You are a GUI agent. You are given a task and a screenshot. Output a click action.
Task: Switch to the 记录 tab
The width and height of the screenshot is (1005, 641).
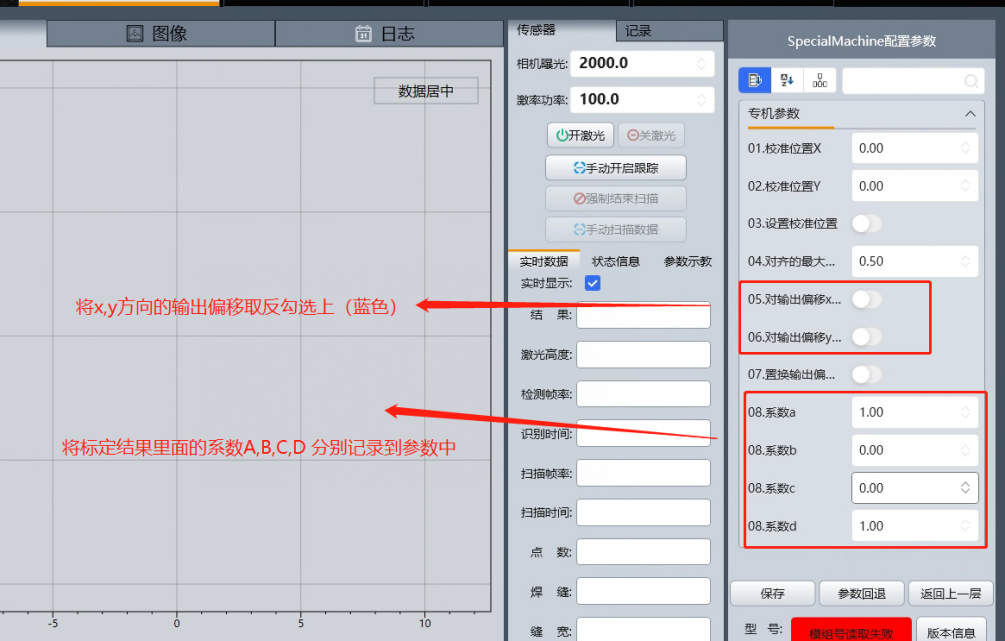pos(639,31)
